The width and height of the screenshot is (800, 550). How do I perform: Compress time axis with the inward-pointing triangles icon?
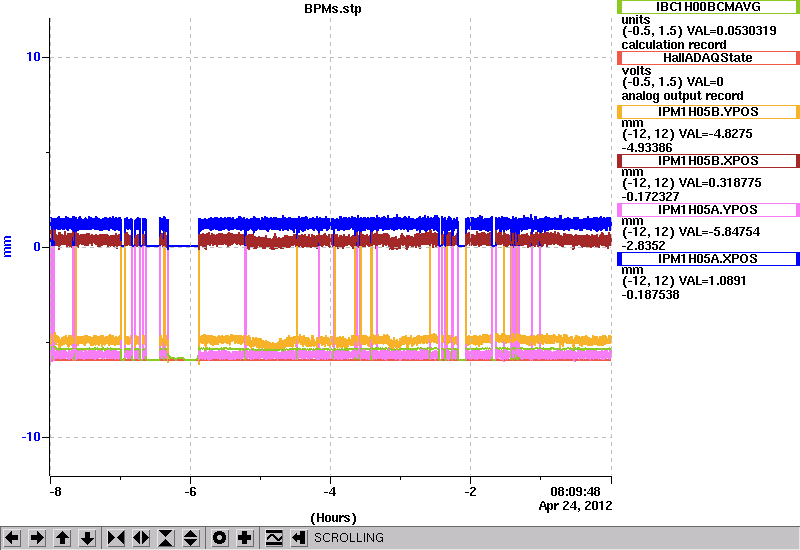pos(116,538)
